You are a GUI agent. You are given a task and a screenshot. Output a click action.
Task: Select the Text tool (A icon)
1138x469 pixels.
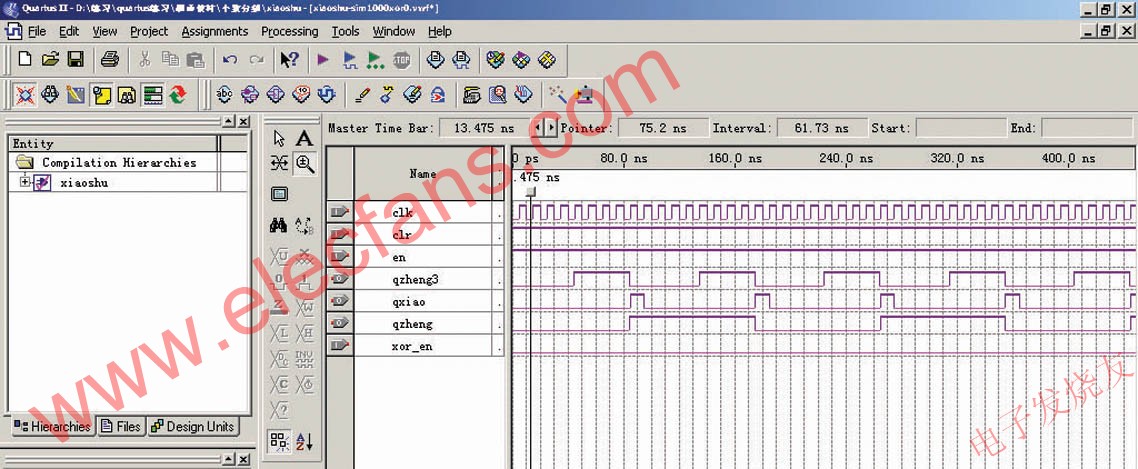tap(305, 138)
